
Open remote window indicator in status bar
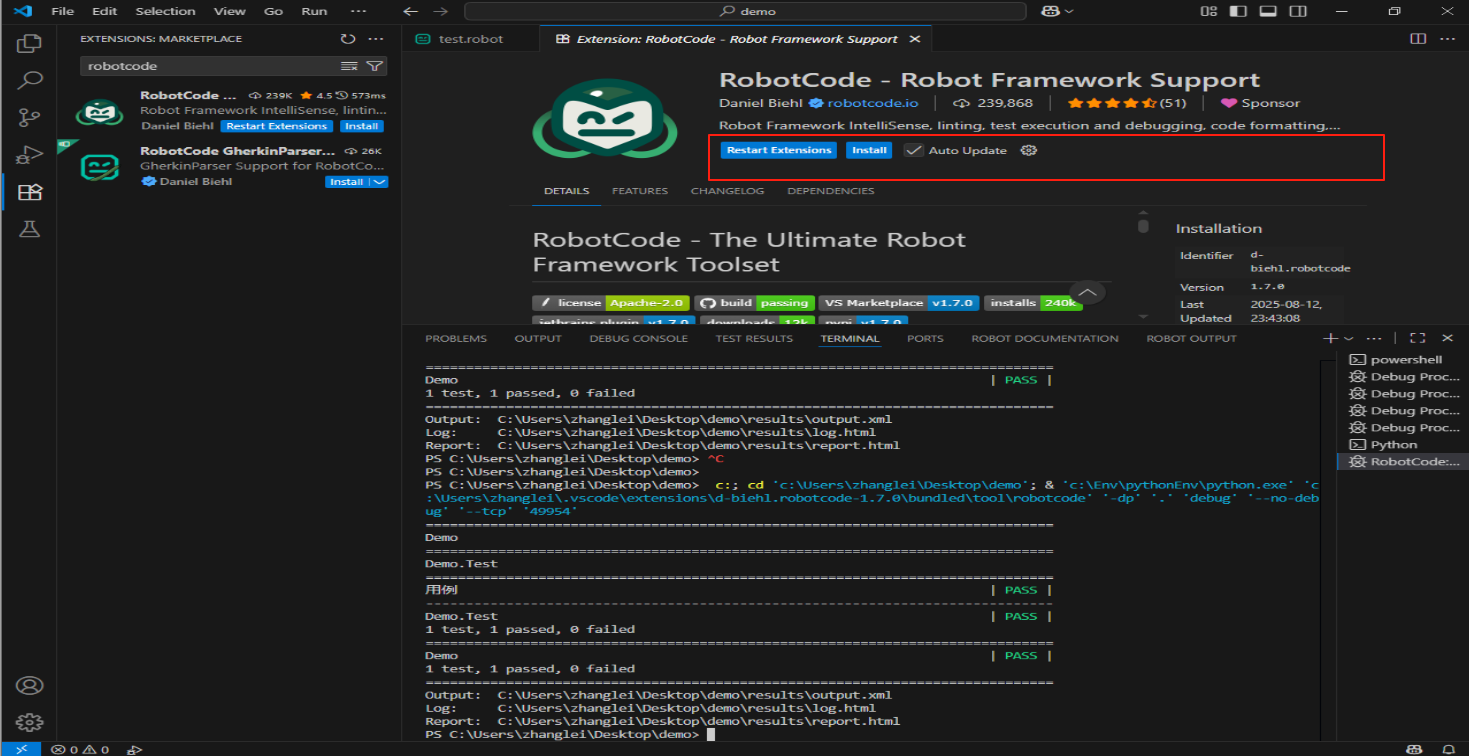(x=21, y=749)
